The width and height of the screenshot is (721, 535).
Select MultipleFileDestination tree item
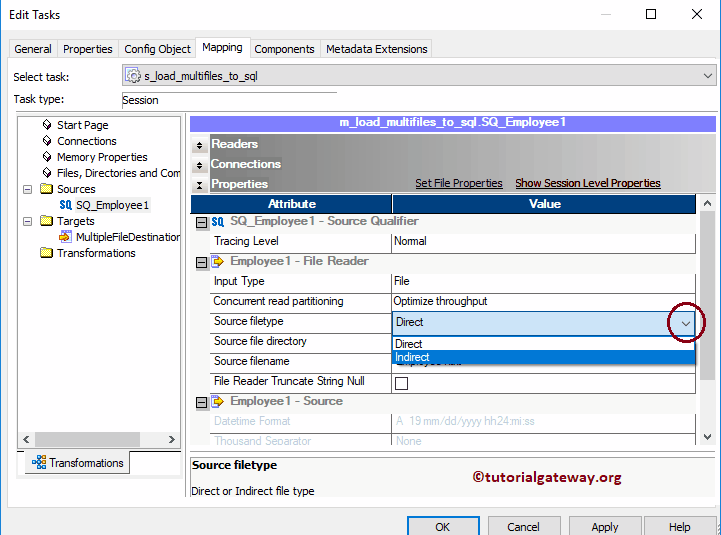coord(128,237)
